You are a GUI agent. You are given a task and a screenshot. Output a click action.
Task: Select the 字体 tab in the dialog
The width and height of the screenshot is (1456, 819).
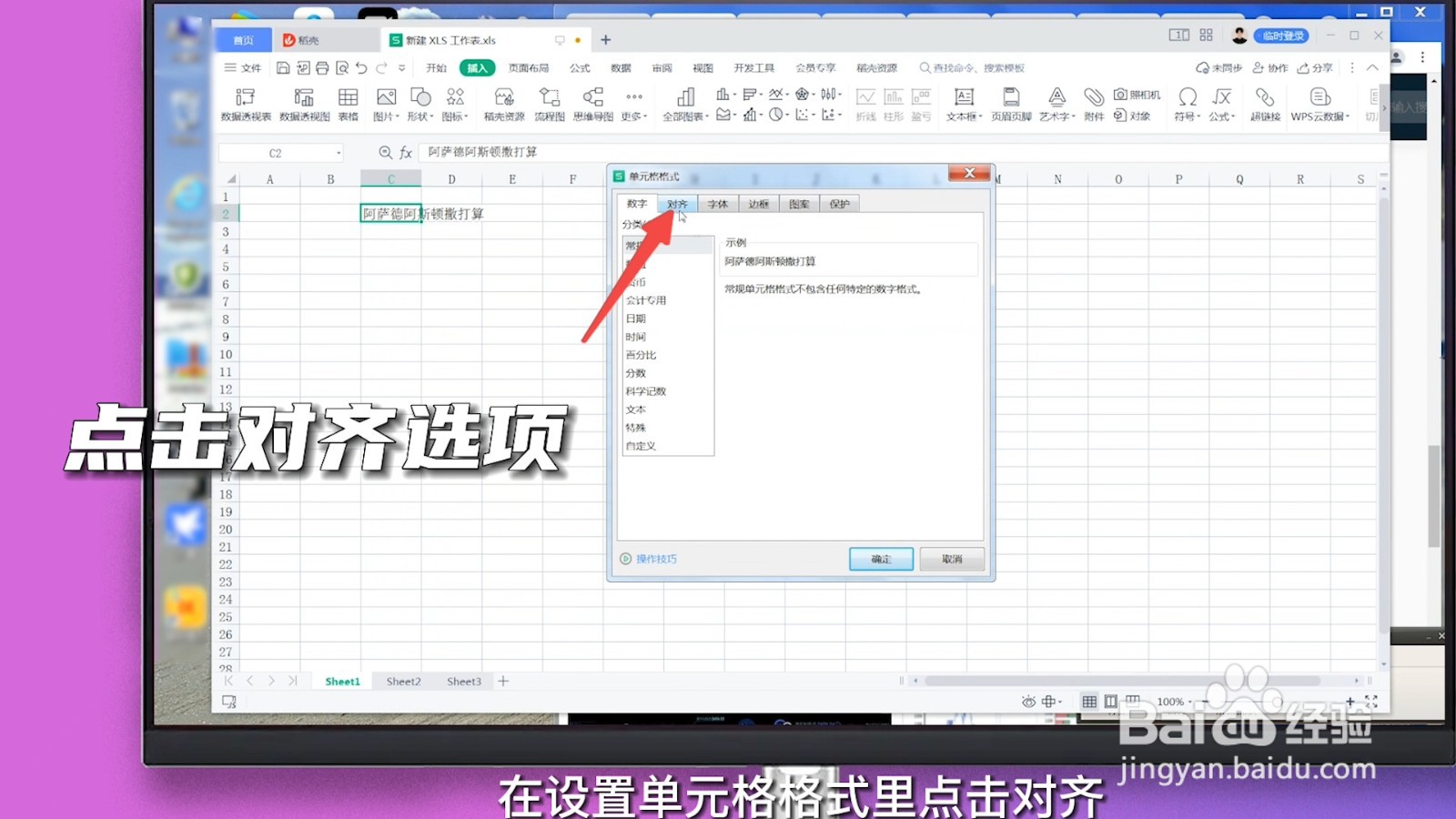coord(718,204)
